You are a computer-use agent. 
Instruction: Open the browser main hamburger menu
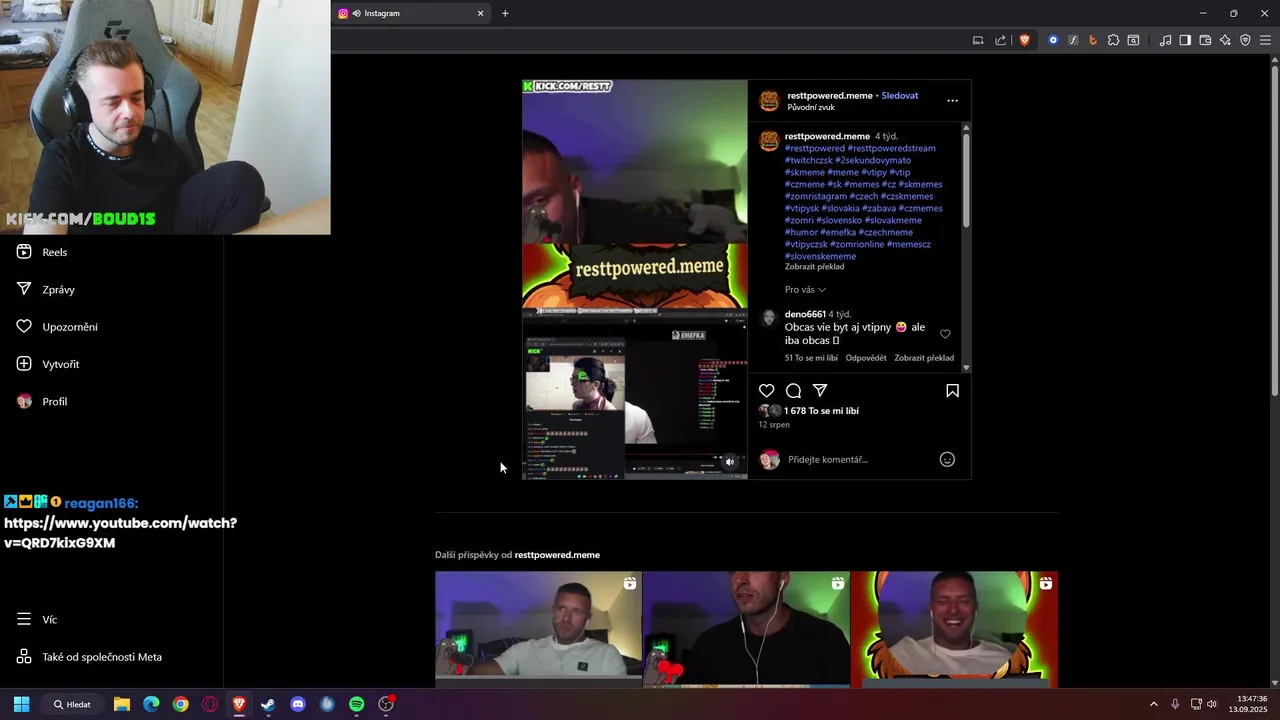click(x=1265, y=40)
